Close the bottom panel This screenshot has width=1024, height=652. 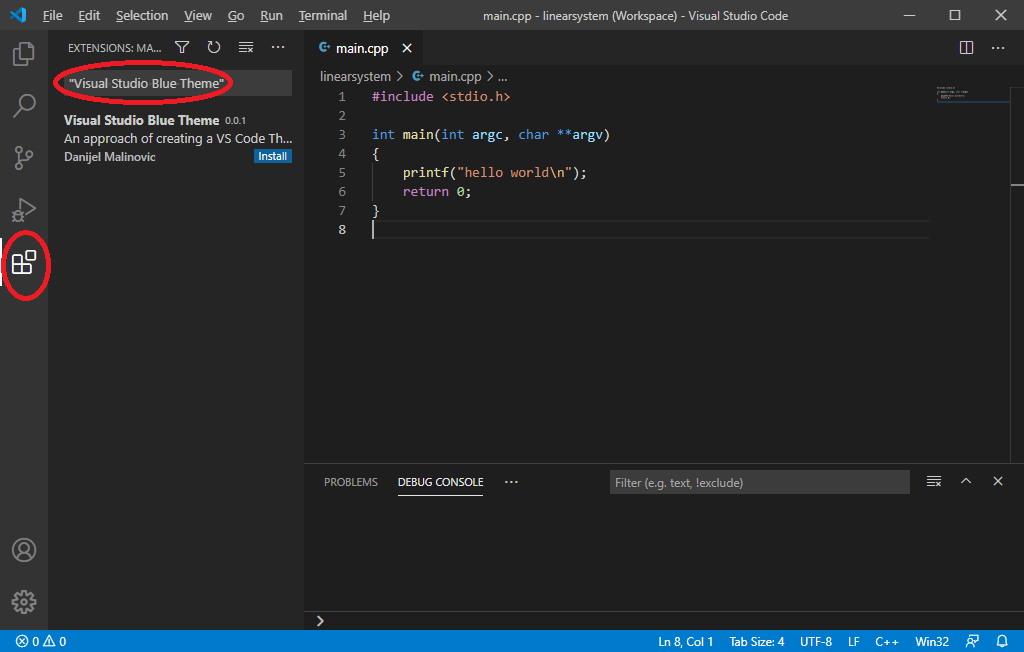[x=998, y=481]
